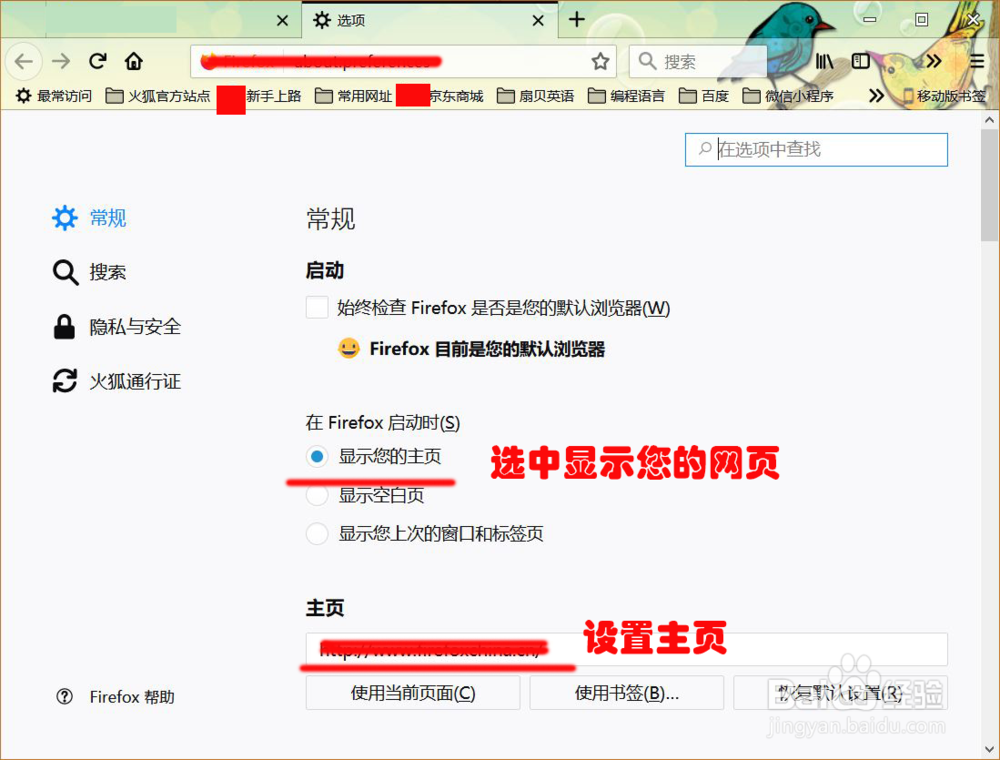
Task: Click the help question mark icon
Action: [64, 697]
